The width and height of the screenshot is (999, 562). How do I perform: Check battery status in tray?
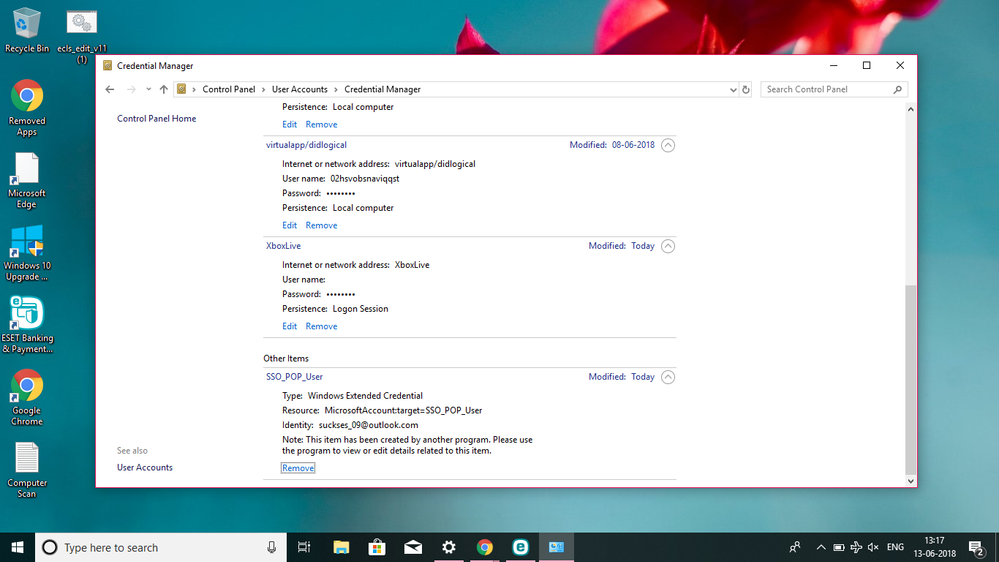tap(838, 547)
